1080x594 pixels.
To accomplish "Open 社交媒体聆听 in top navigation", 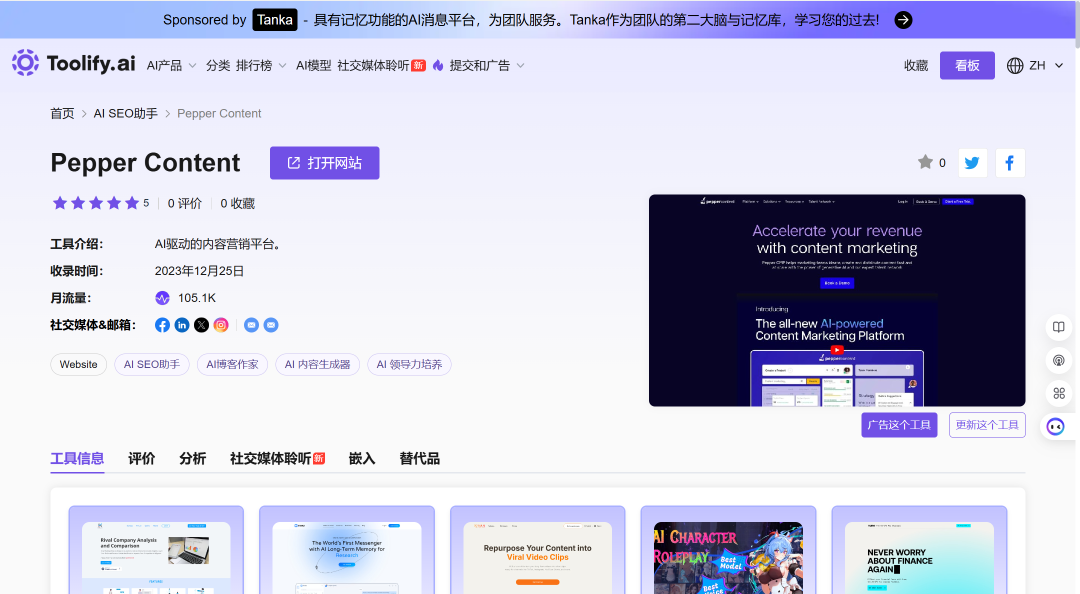I will tap(381, 65).
